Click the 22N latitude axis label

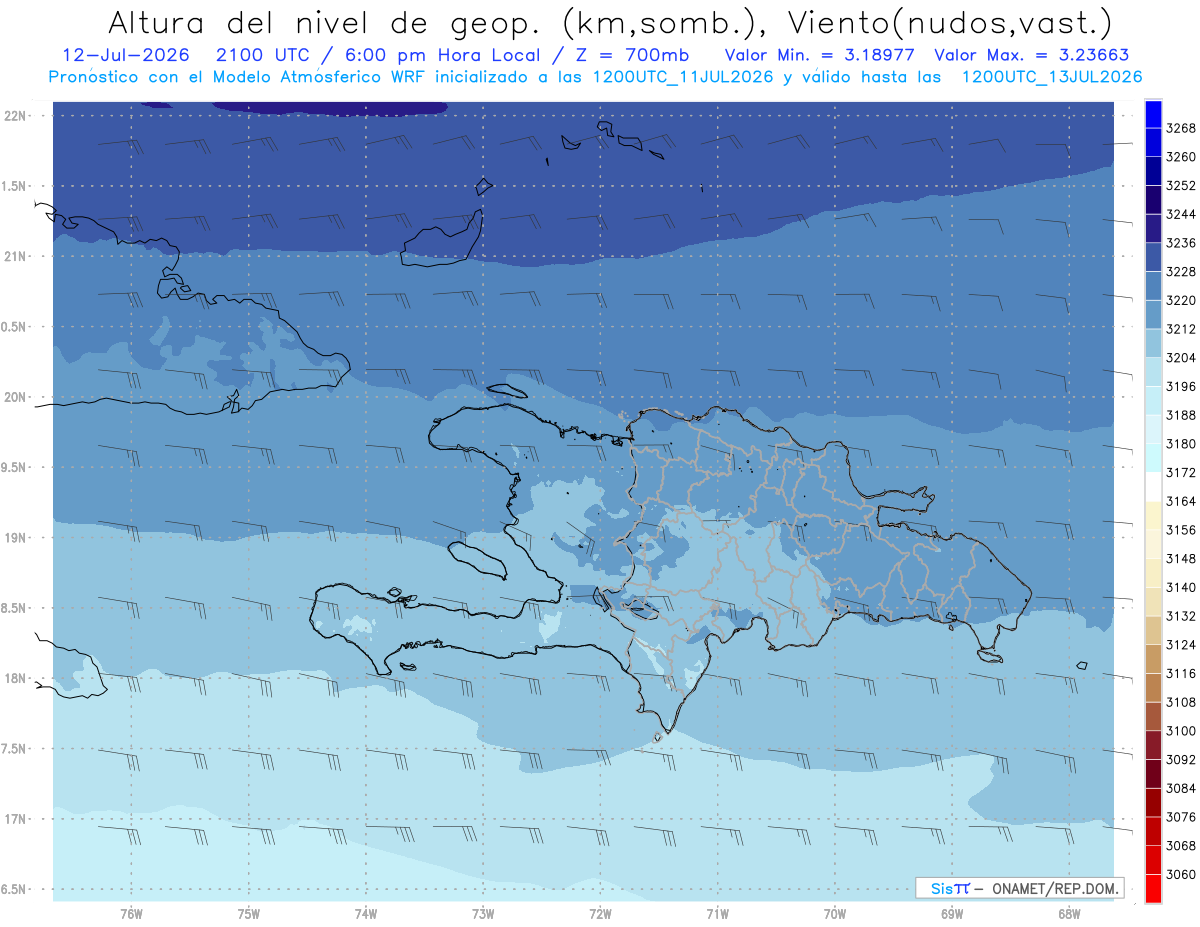tap(15, 115)
